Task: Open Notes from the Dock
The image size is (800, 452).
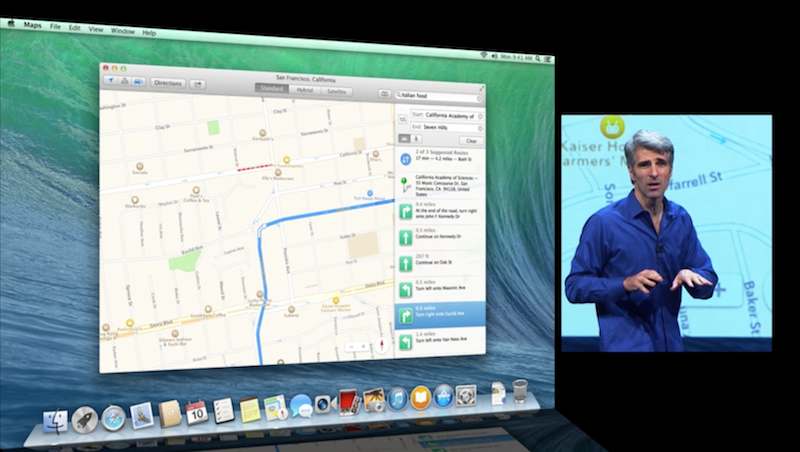Action: 250,409
